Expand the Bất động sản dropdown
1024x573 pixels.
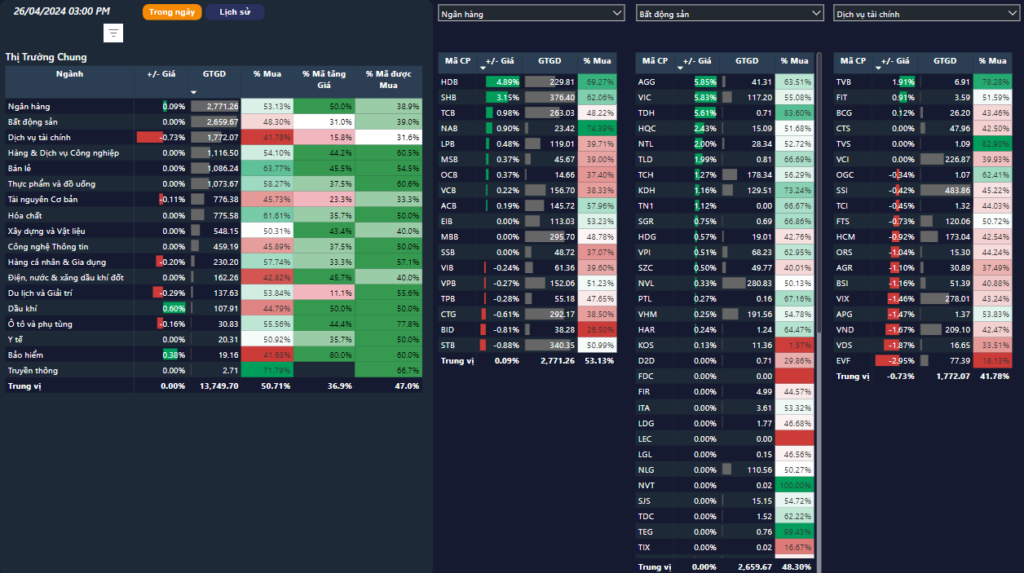pyautogui.click(x=729, y=14)
